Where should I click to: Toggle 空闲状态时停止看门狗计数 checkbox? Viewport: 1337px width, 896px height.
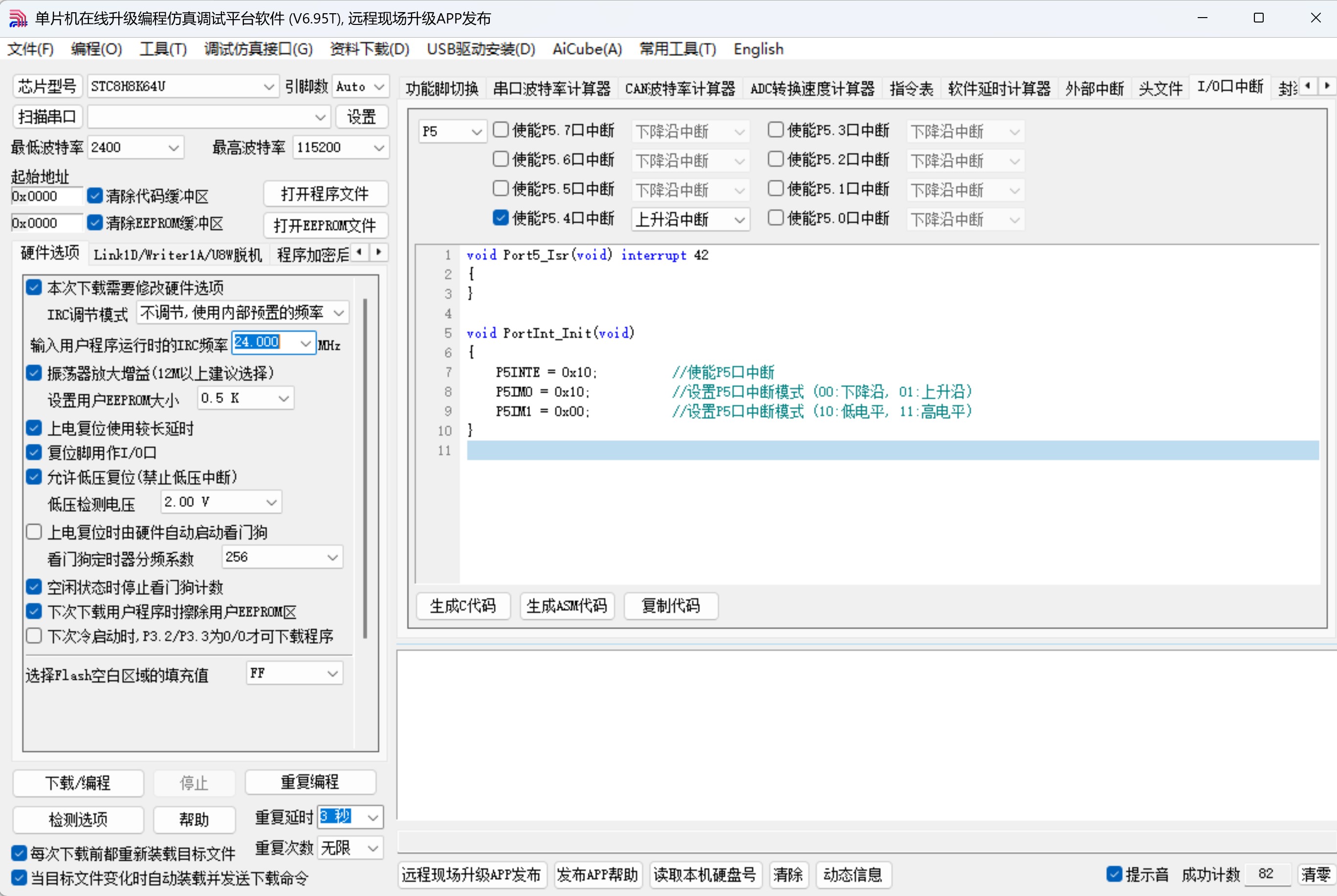pos(34,587)
